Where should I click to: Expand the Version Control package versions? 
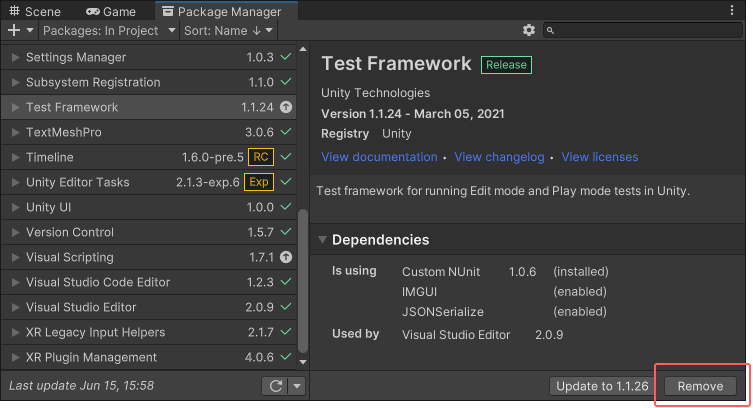[x=15, y=232]
